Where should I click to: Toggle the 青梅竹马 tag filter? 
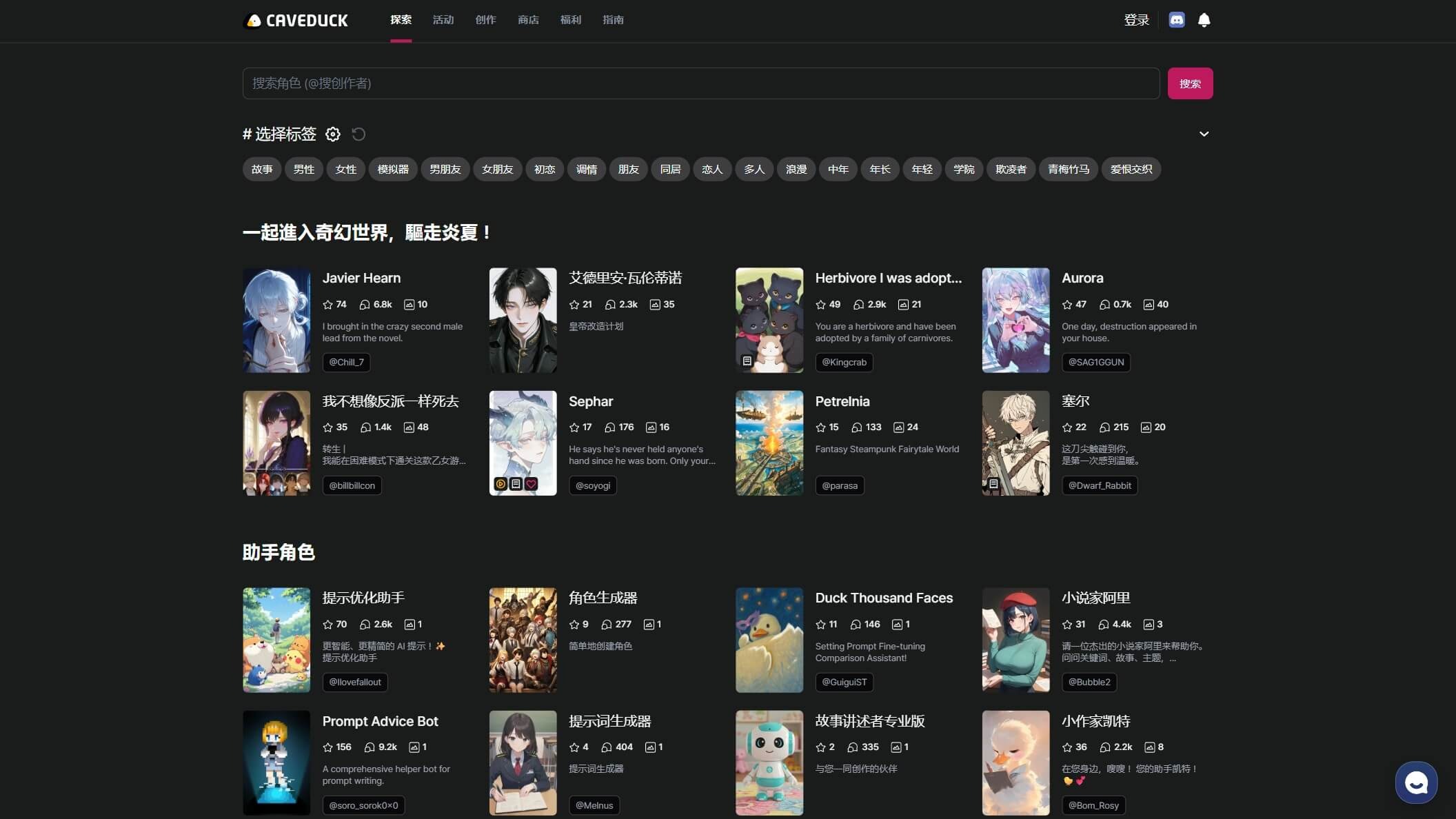[x=1068, y=169]
